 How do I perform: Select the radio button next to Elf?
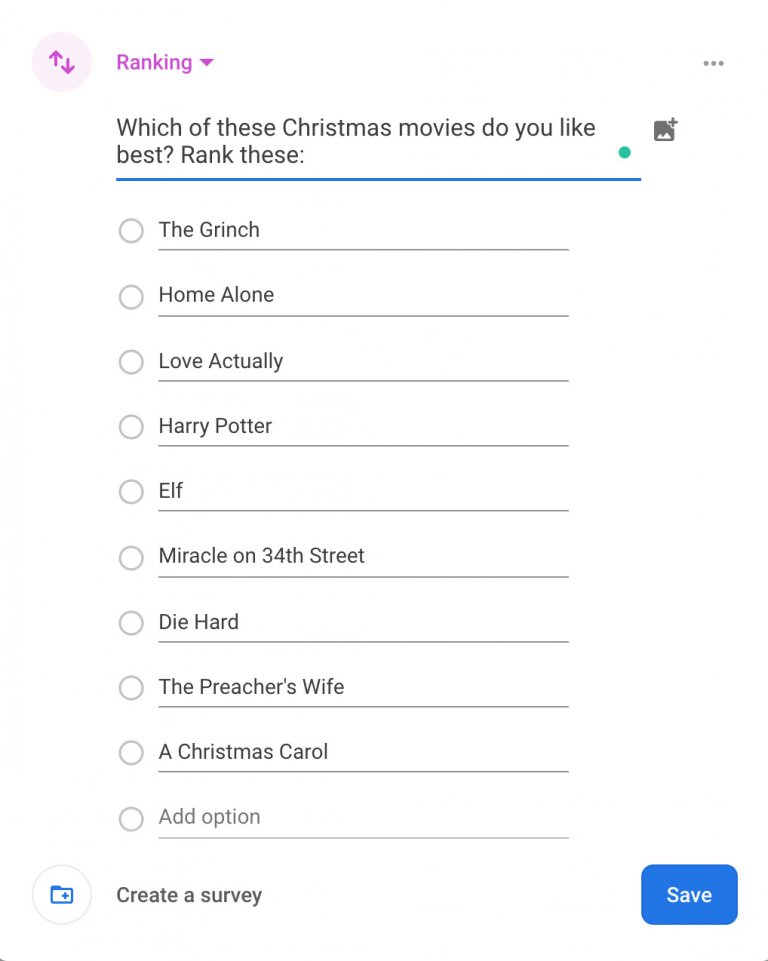(131, 492)
